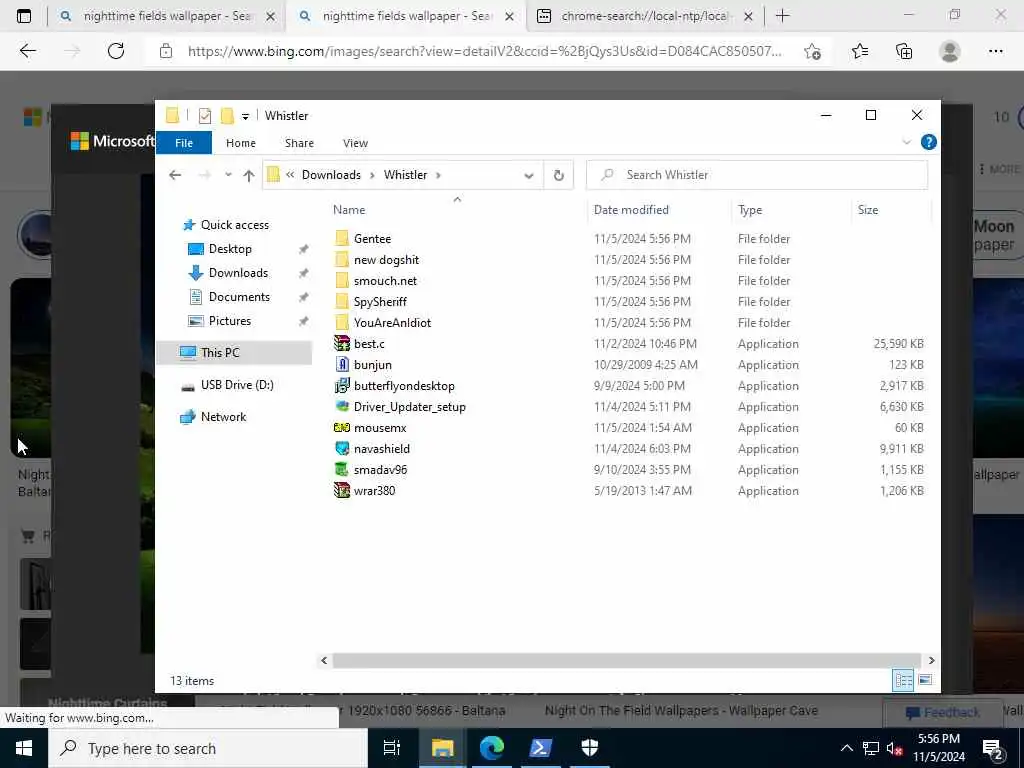Viewport: 1024px width, 768px height.
Task: Open PowerShell from taskbar
Action: [x=541, y=748]
